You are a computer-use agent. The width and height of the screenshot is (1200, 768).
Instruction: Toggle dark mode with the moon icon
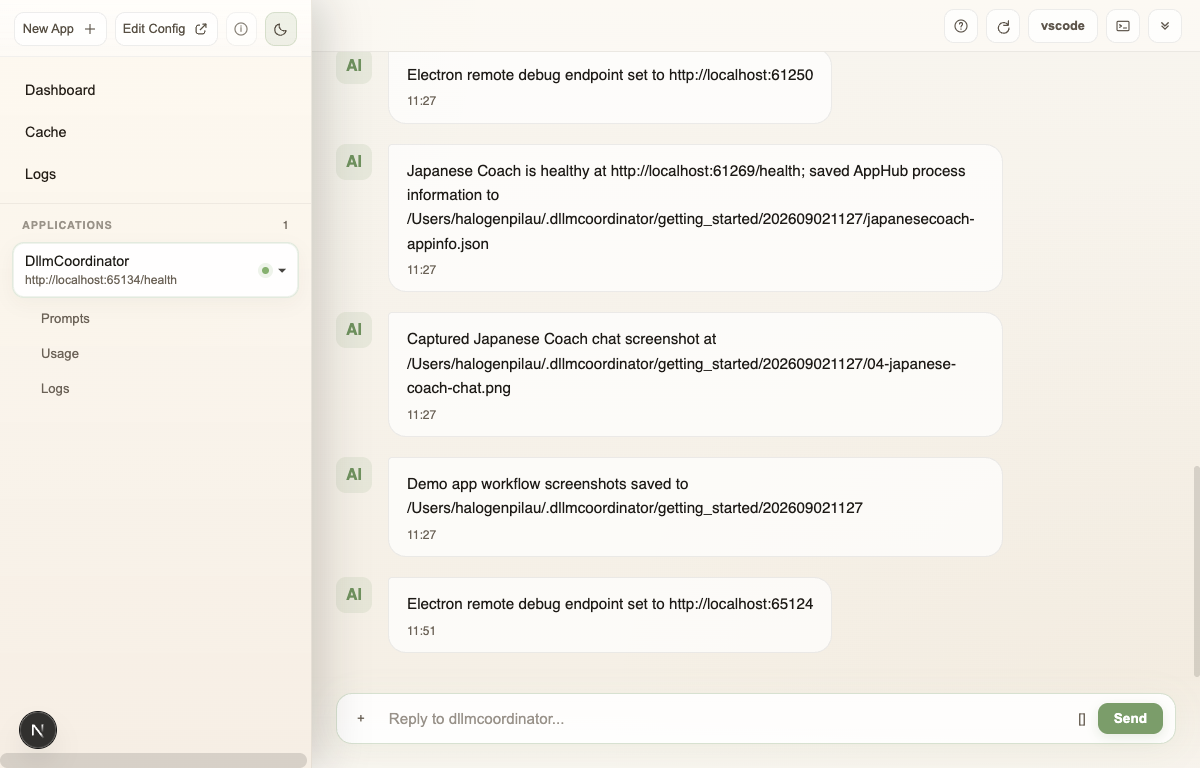coord(280,29)
